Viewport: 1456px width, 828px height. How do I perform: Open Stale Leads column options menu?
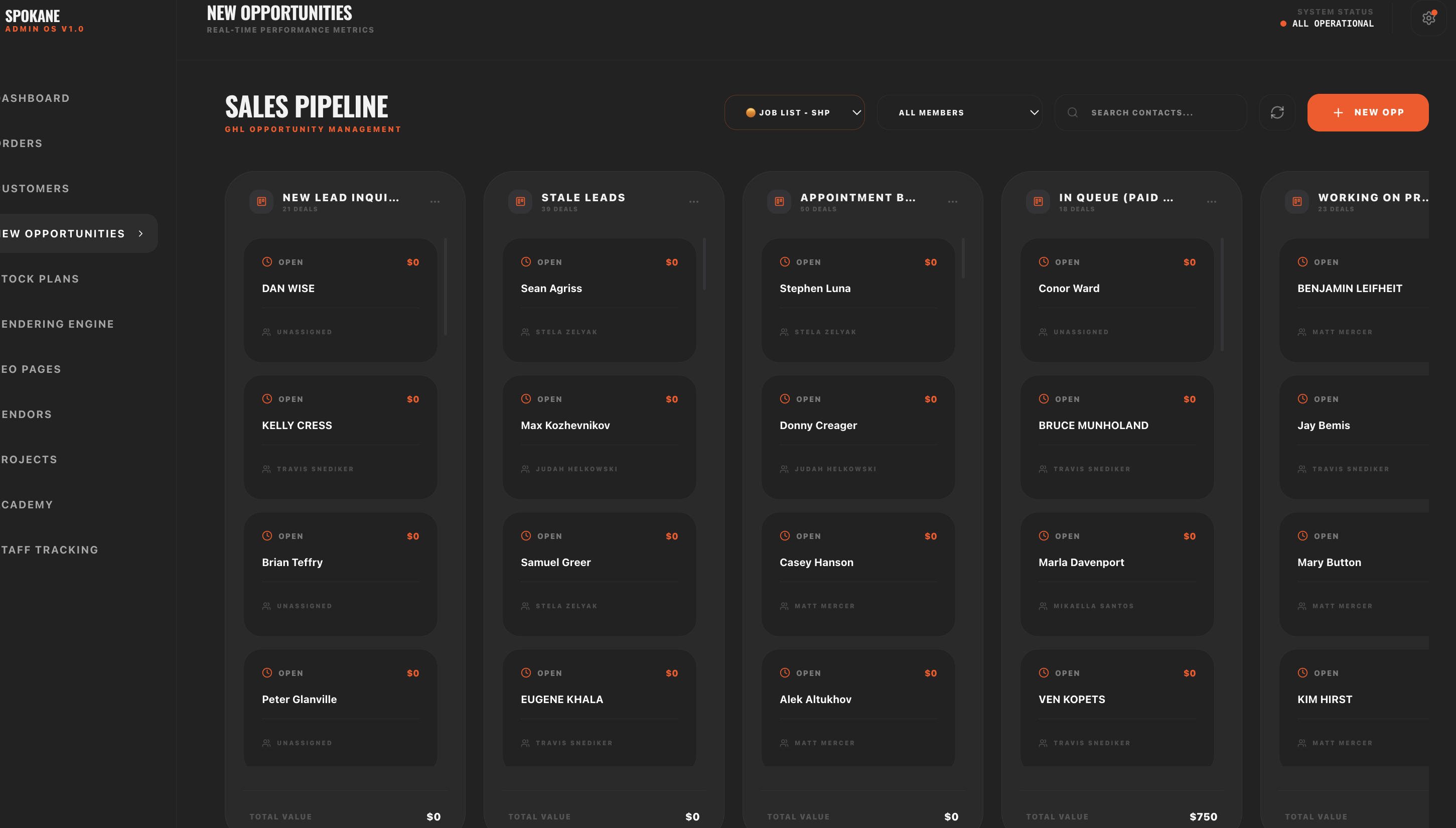pyautogui.click(x=693, y=202)
